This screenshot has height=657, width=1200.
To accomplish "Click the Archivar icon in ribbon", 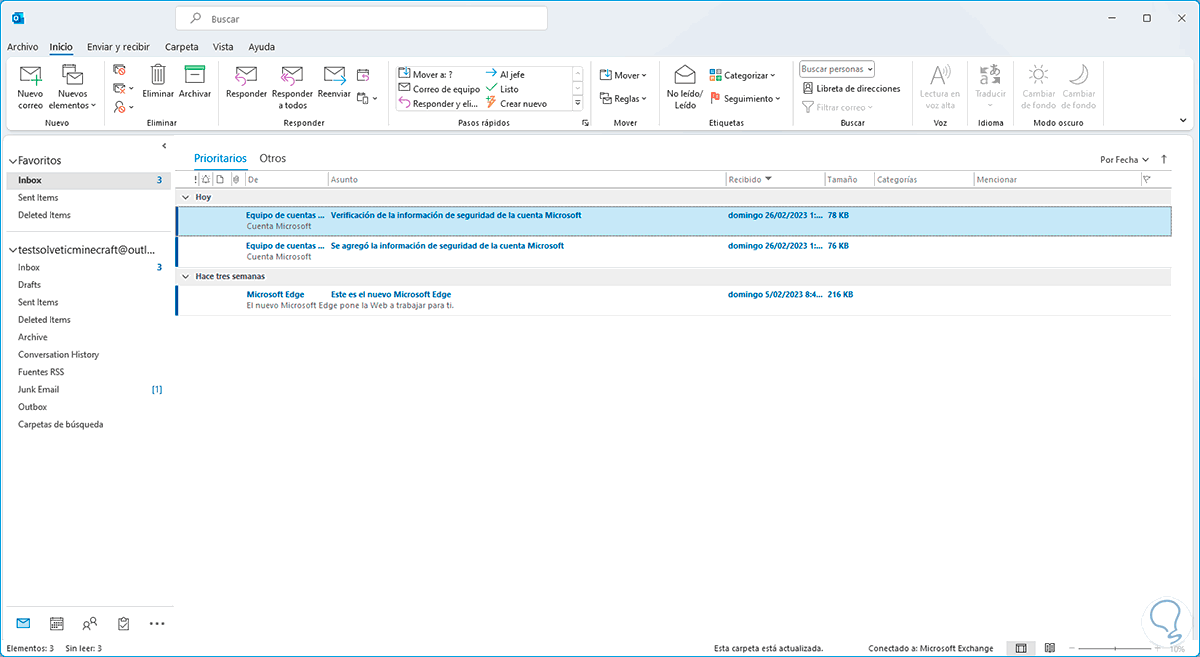I will pyautogui.click(x=195, y=76).
